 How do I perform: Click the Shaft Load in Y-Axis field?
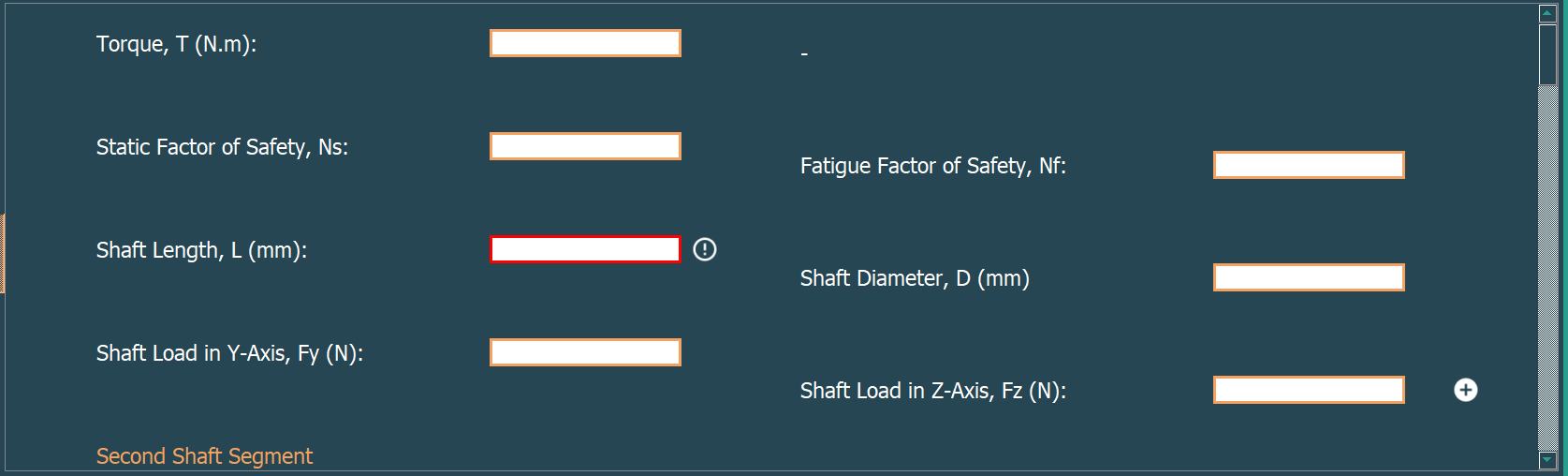585,352
